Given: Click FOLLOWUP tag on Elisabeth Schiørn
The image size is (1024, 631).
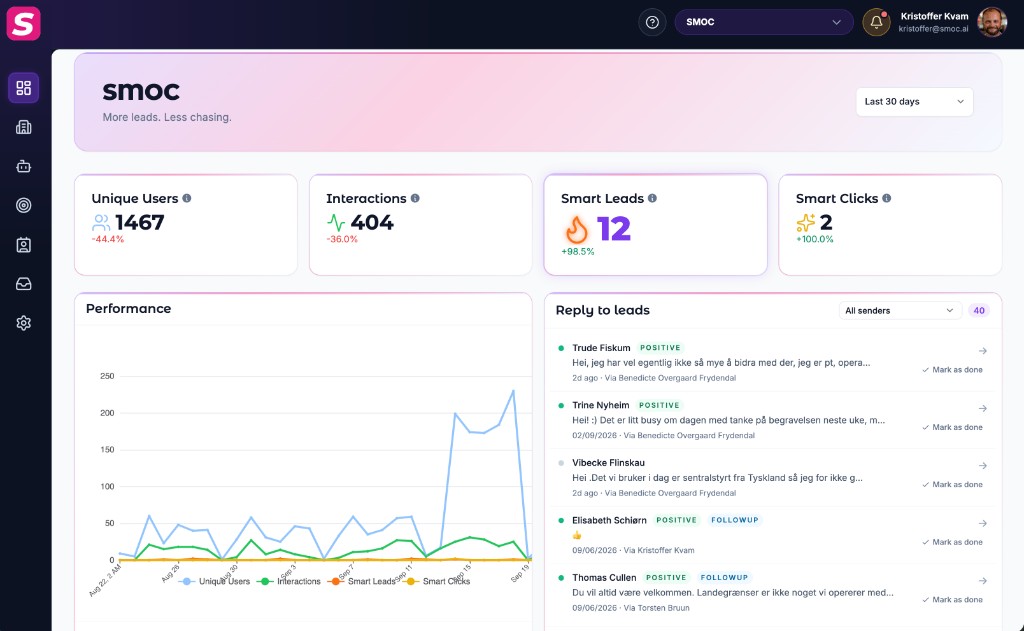Looking at the screenshot, I should [x=735, y=520].
